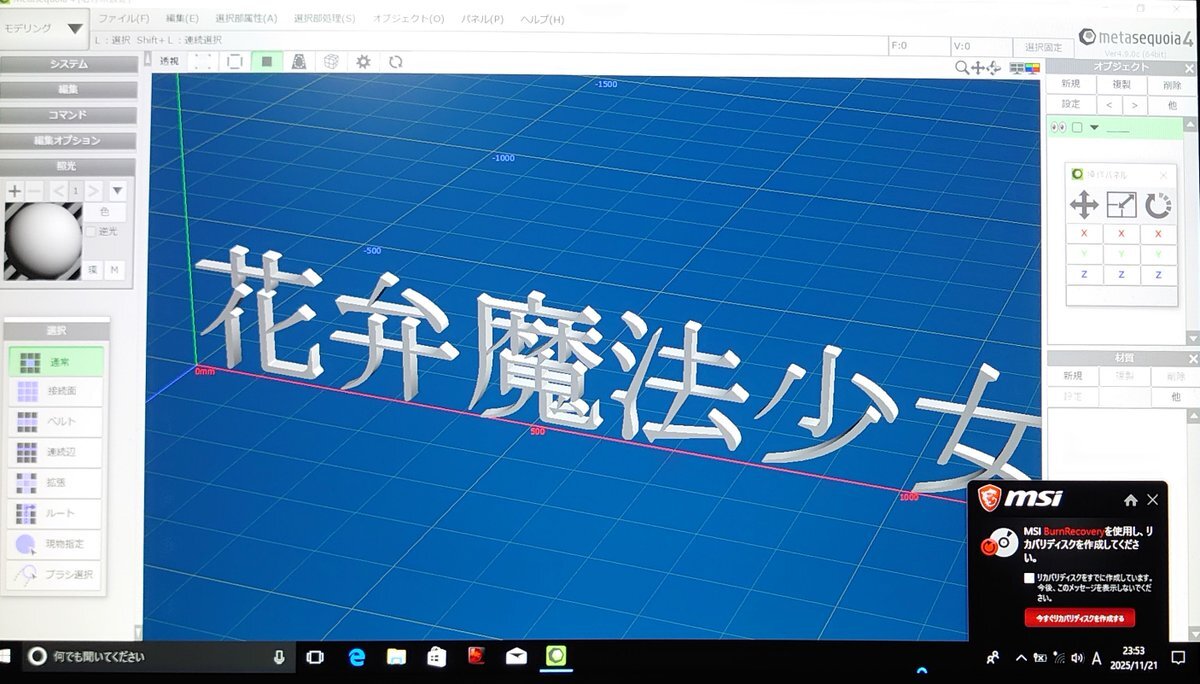Click the move tool in the operation panel
Viewport: 1200px width, 684px height.
point(1084,206)
